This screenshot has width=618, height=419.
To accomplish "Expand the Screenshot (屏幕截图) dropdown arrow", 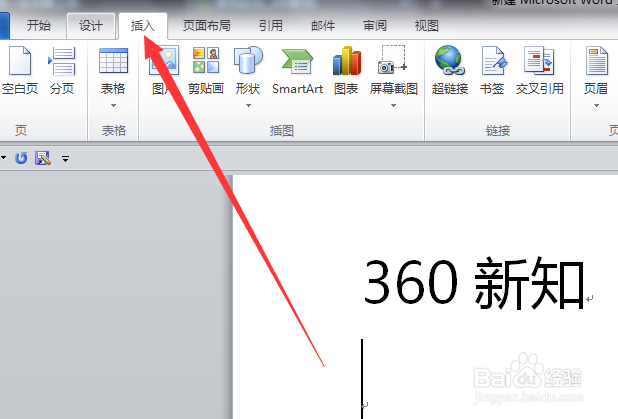I will coord(393,105).
